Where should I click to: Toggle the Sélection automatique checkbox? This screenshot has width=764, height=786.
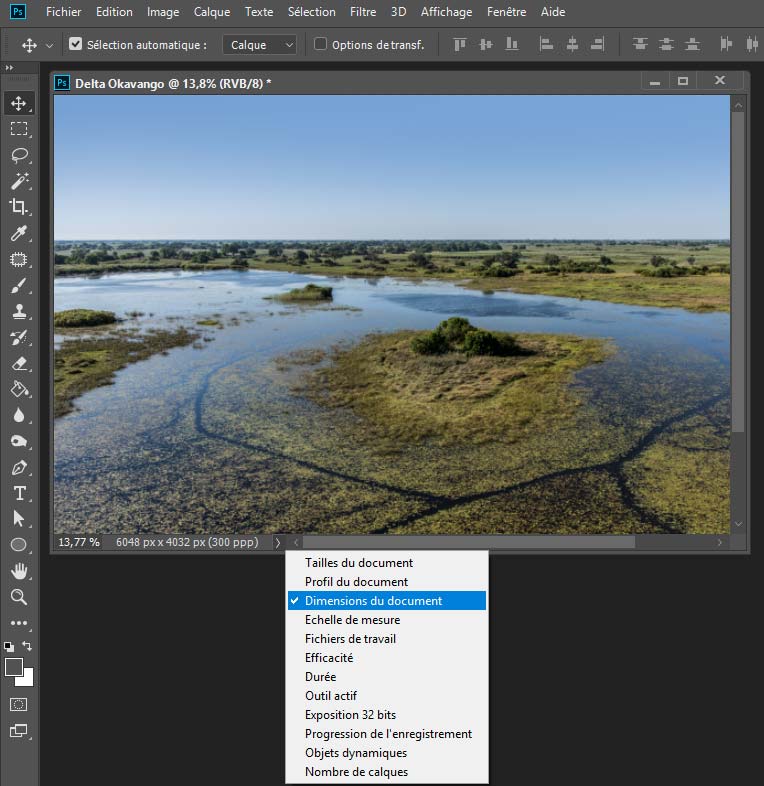[x=75, y=45]
